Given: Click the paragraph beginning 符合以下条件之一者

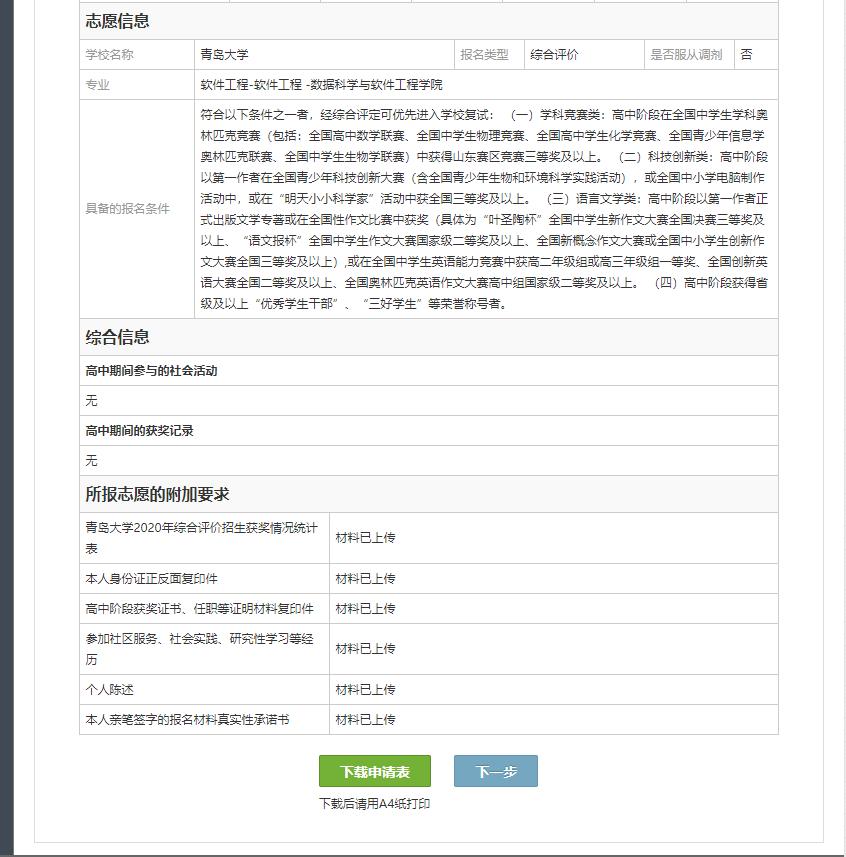Looking at the screenshot, I should pyautogui.click(x=484, y=209).
